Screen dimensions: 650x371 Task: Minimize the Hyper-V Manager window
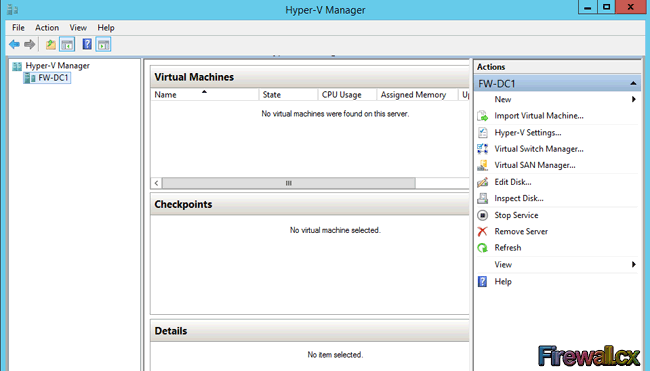coord(587,7)
